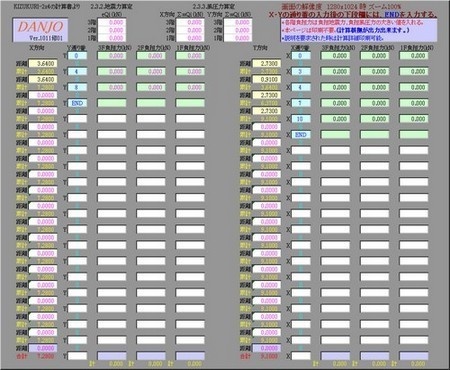This screenshot has height=370, width=450.
Task: Select Y通り番 cell containing 8
Action: coord(77,87)
